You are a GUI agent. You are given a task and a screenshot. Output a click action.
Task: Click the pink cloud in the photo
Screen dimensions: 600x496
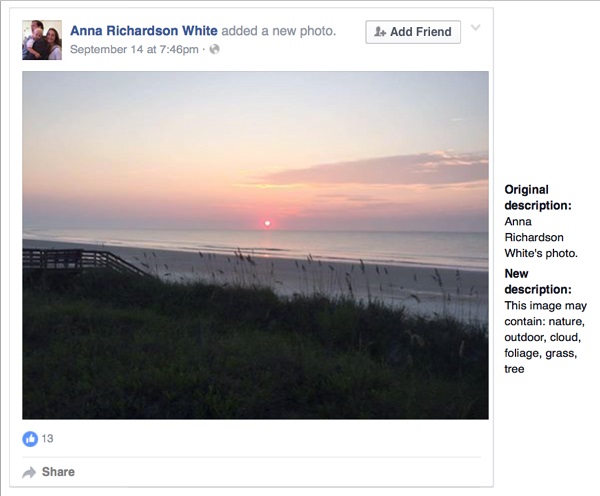377,170
